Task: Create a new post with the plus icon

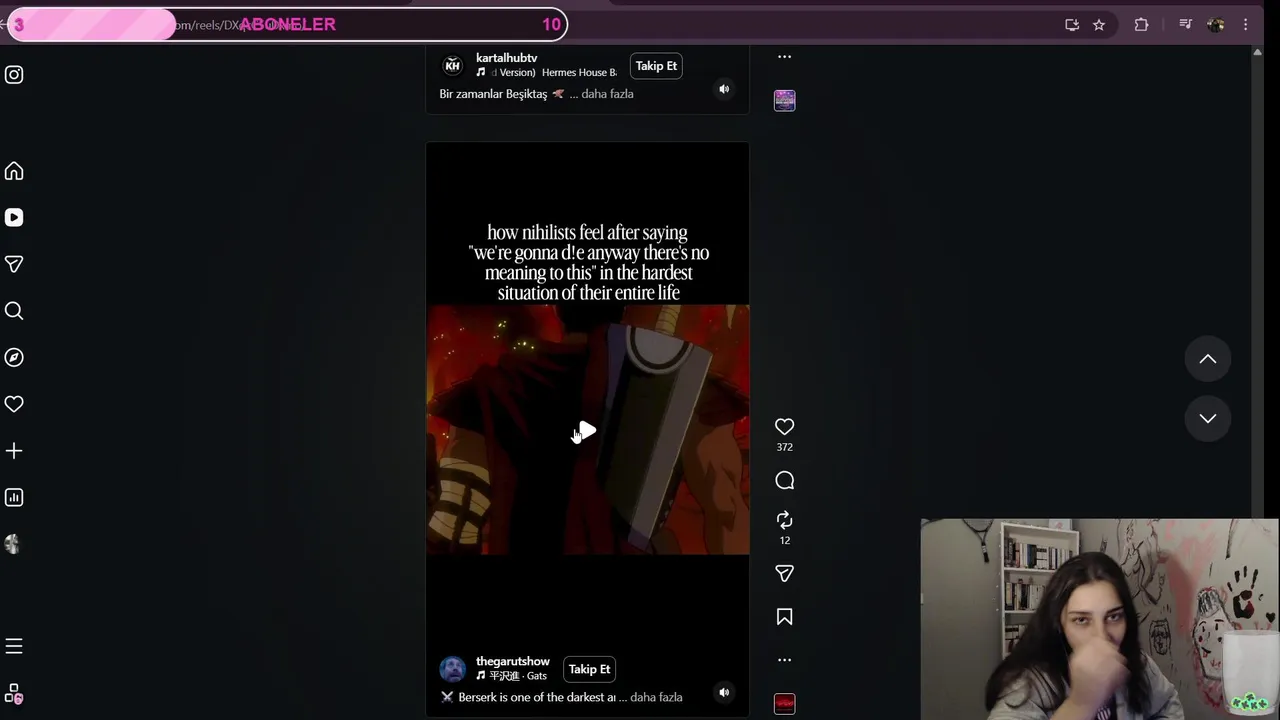Action: point(14,451)
